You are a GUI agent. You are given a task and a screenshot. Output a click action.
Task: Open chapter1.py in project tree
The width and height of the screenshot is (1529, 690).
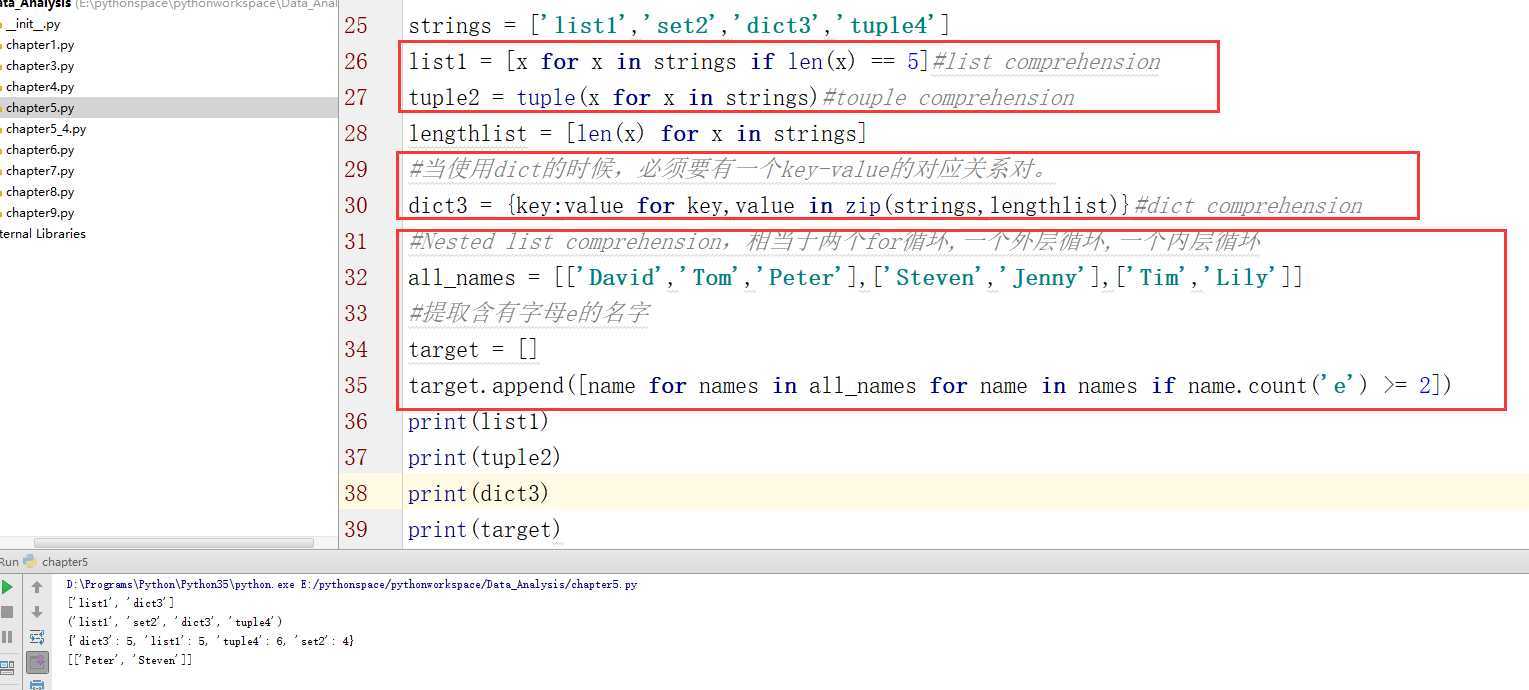(x=39, y=45)
